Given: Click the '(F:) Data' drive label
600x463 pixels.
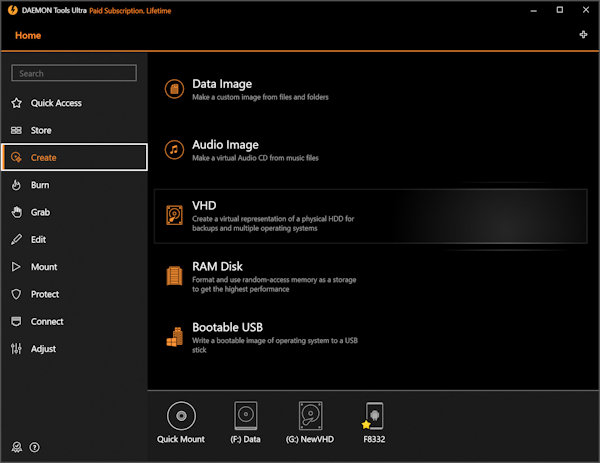Looking at the screenshot, I should [x=245, y=439].
